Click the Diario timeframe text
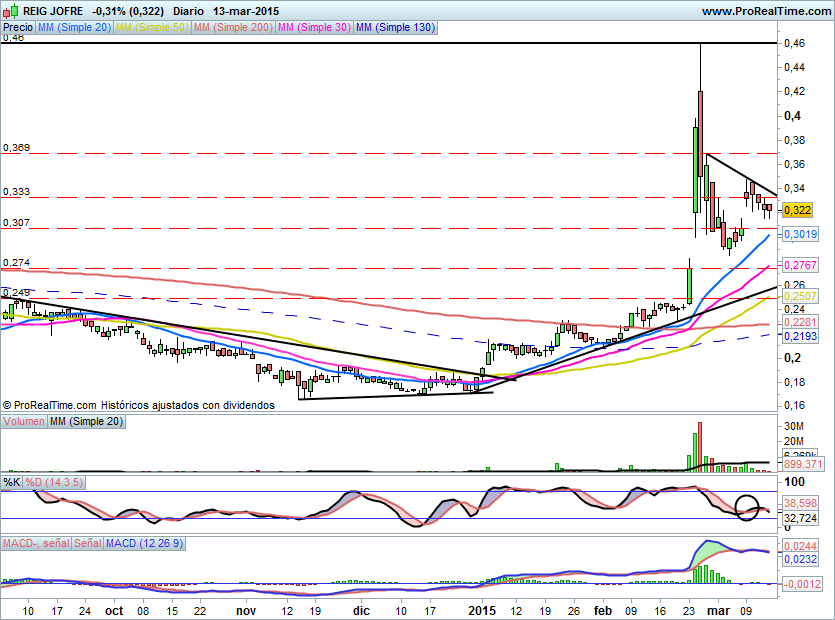Viewport: 835px width, 620px height. [189, 11]
